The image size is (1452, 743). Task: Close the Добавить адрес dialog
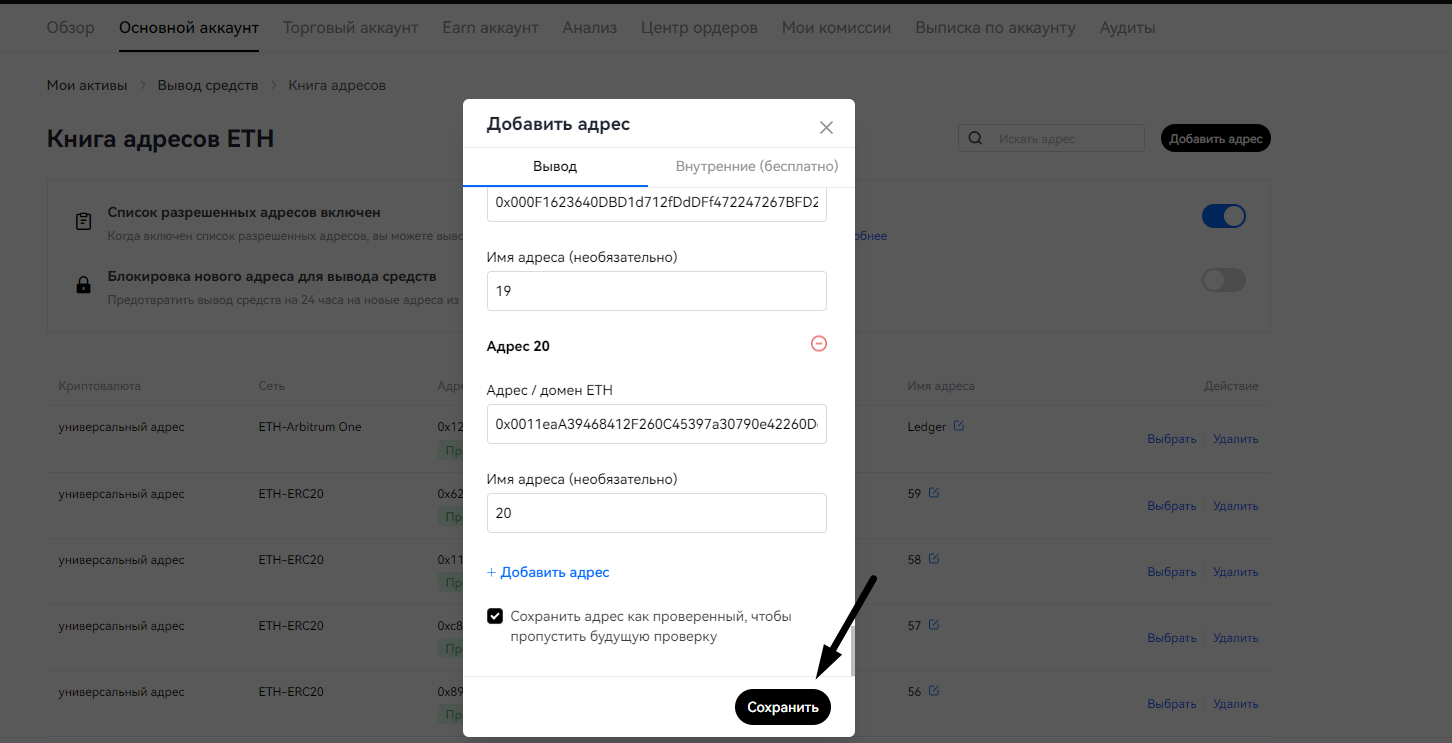click(x=826, y=127)
